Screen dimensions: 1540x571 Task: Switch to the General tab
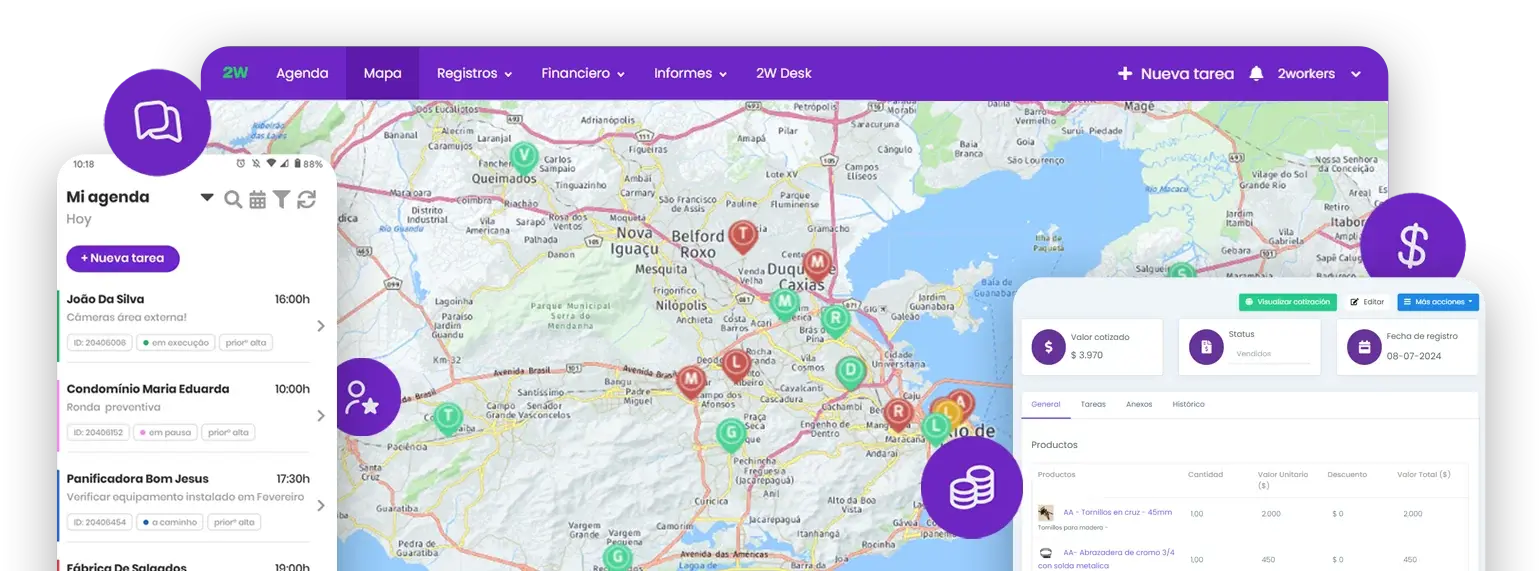pos(1046,404)
